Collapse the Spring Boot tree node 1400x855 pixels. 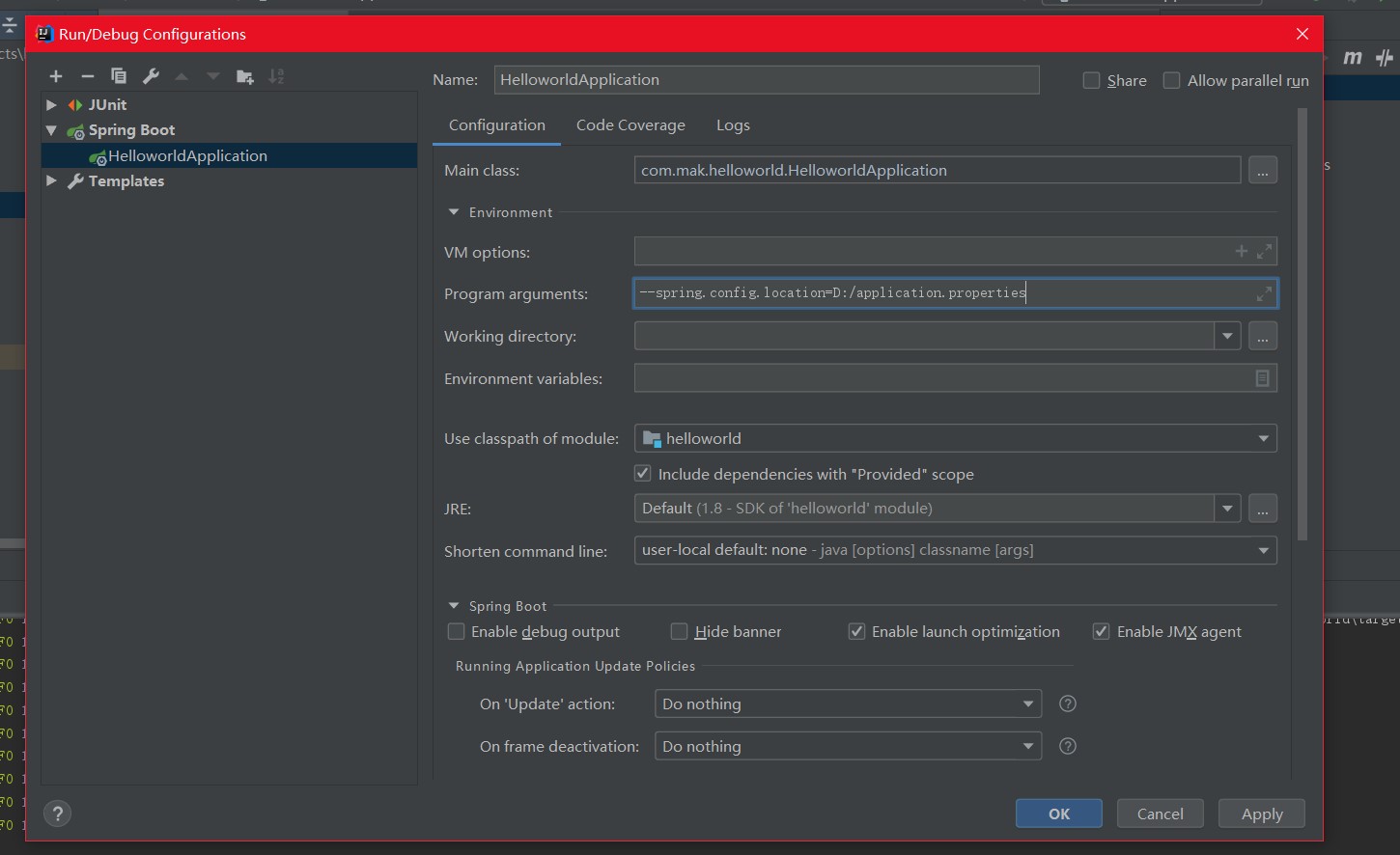pos(52,130)
